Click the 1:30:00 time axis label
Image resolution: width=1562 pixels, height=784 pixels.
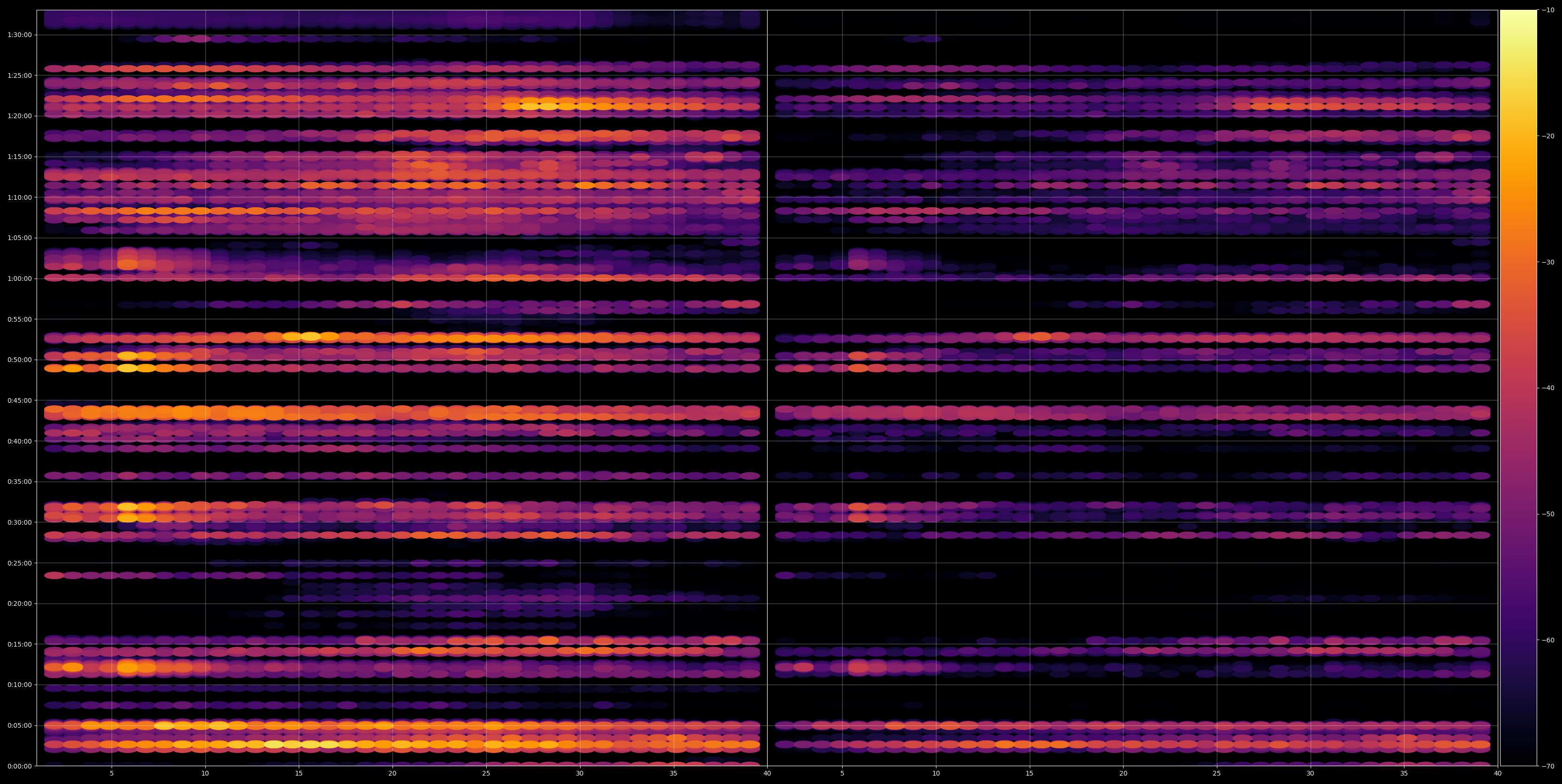click(x=19, y=35)
